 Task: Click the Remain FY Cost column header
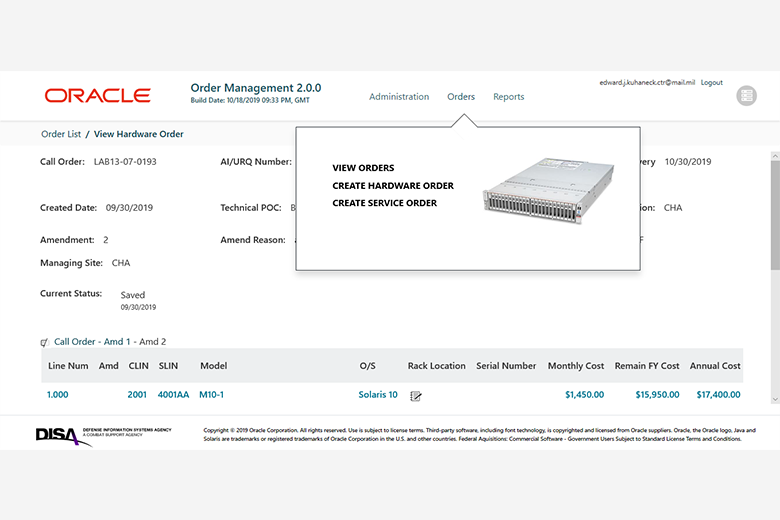(x=647, y=366)
